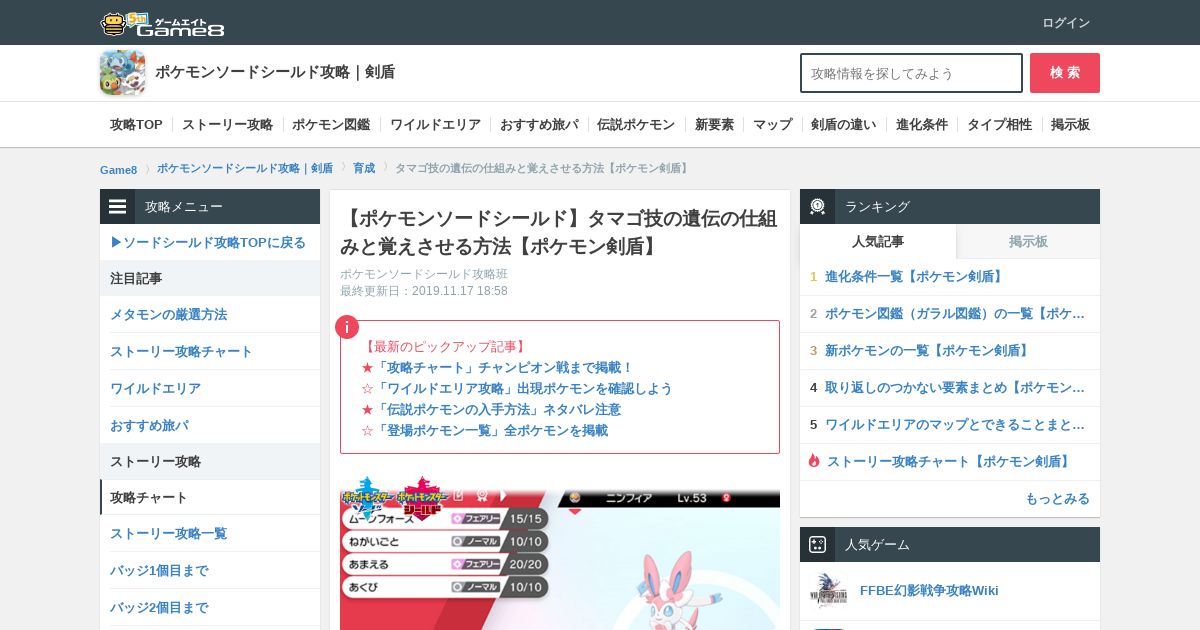Open 剣盾の違い navigation item
The width and height of the screenshot is (1200, 630).
pyautogui.click(x=843, y=125)
